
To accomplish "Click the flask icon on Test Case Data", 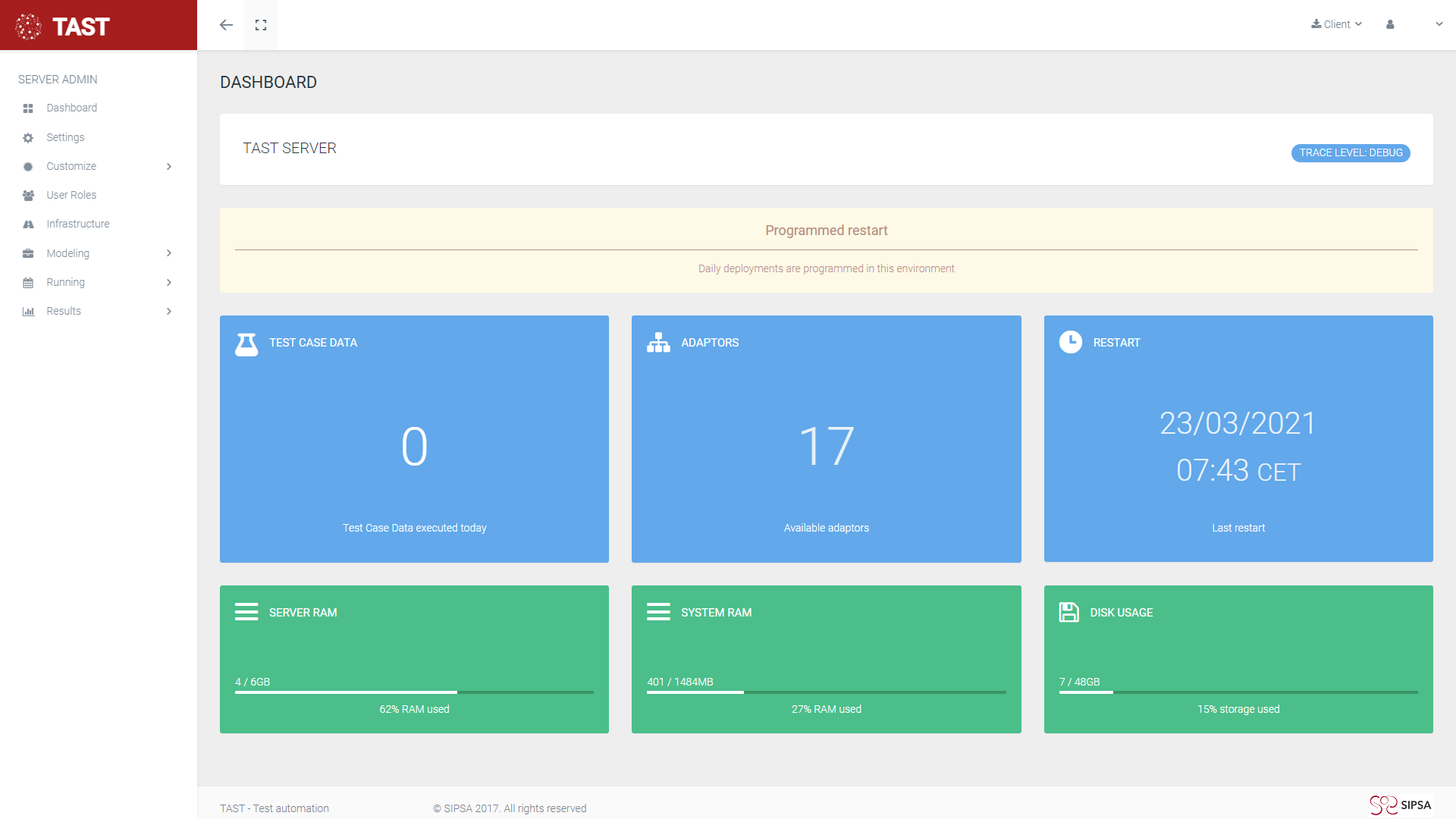I will click(246, 344).
